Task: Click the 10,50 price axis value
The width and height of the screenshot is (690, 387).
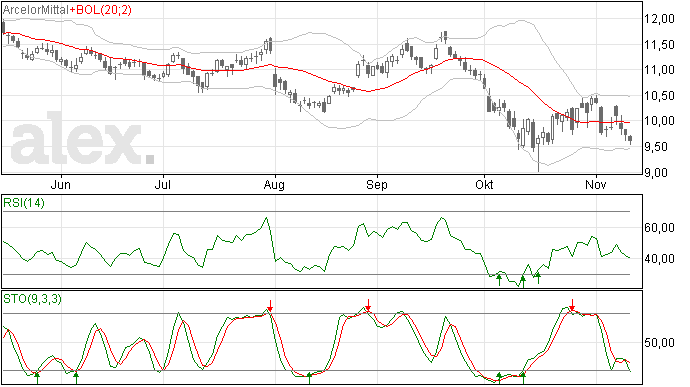Action: pos(659,96)
